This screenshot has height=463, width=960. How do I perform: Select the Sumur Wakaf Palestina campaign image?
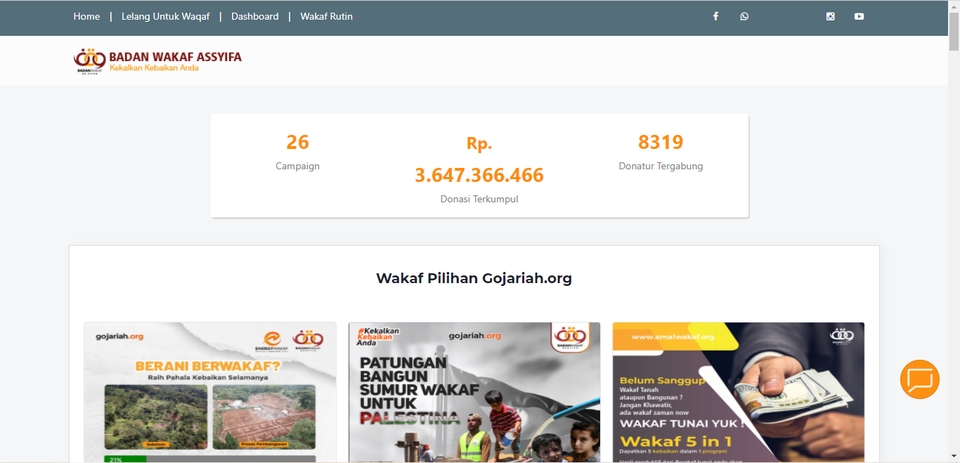click(474, 393)
